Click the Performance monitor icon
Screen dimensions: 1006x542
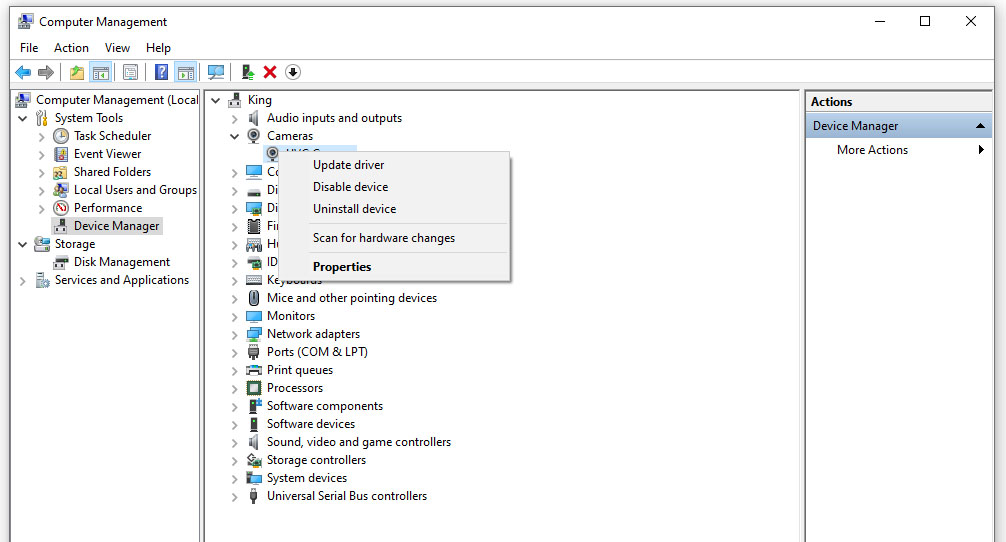pos(61,208)
